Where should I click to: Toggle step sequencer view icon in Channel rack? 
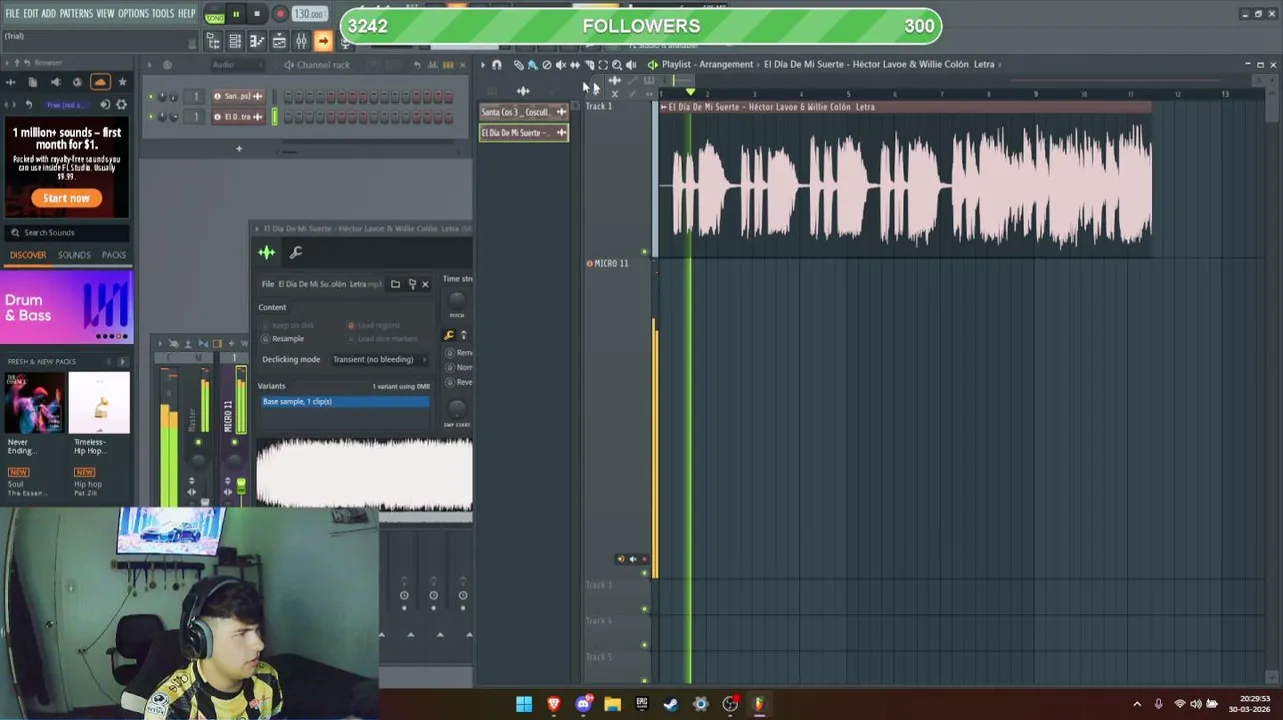tap(448, 65)
